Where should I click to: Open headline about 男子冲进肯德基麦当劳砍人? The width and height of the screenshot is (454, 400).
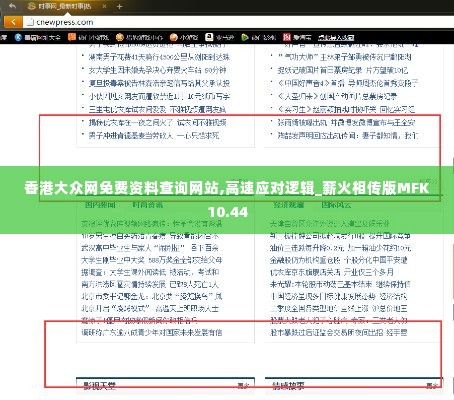pos(154,136)
